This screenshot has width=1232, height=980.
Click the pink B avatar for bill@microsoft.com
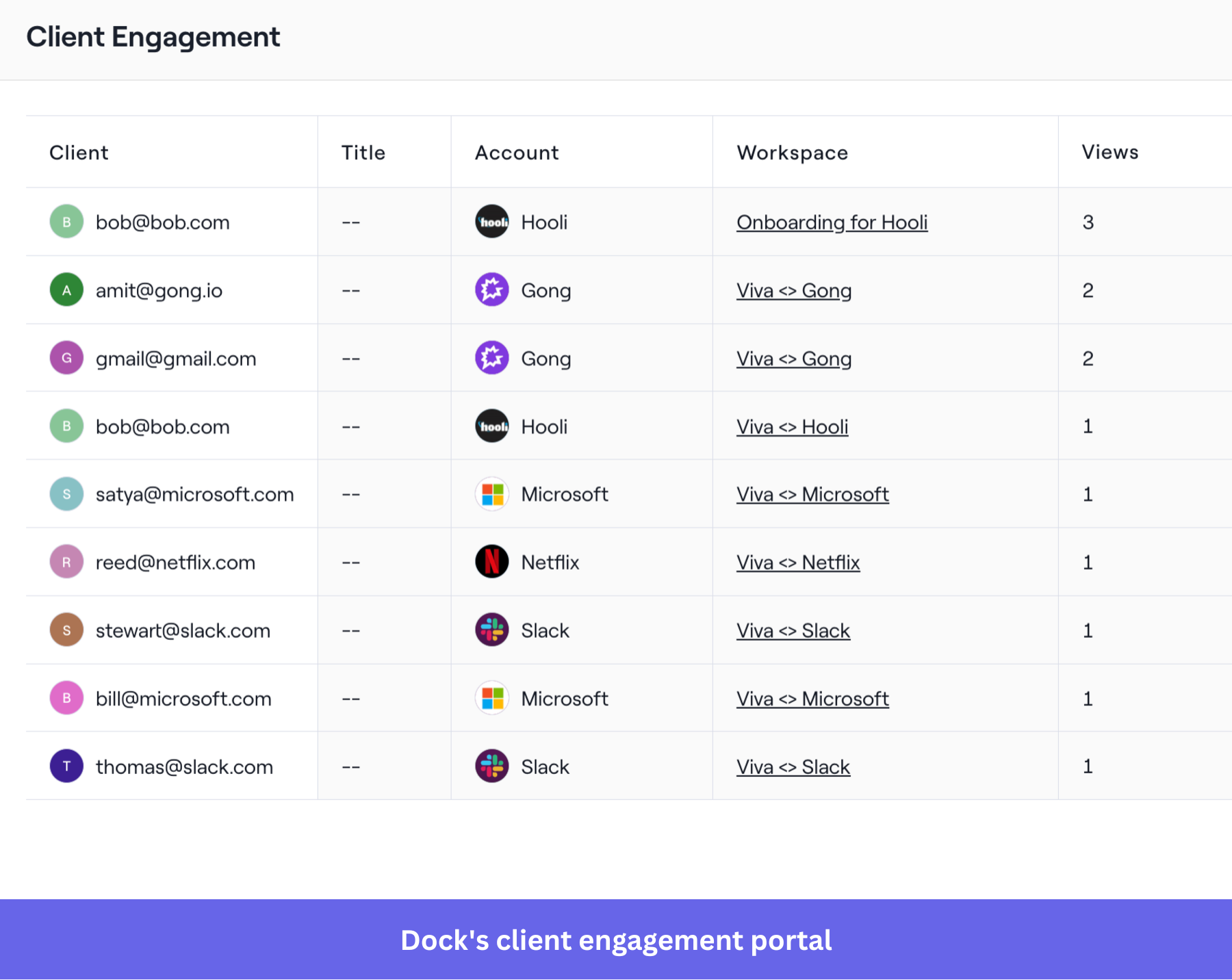coord(66,698)
